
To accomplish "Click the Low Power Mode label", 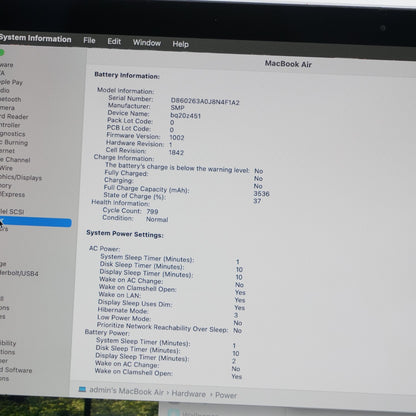I will pyautogui.click(x=124, y=318).
